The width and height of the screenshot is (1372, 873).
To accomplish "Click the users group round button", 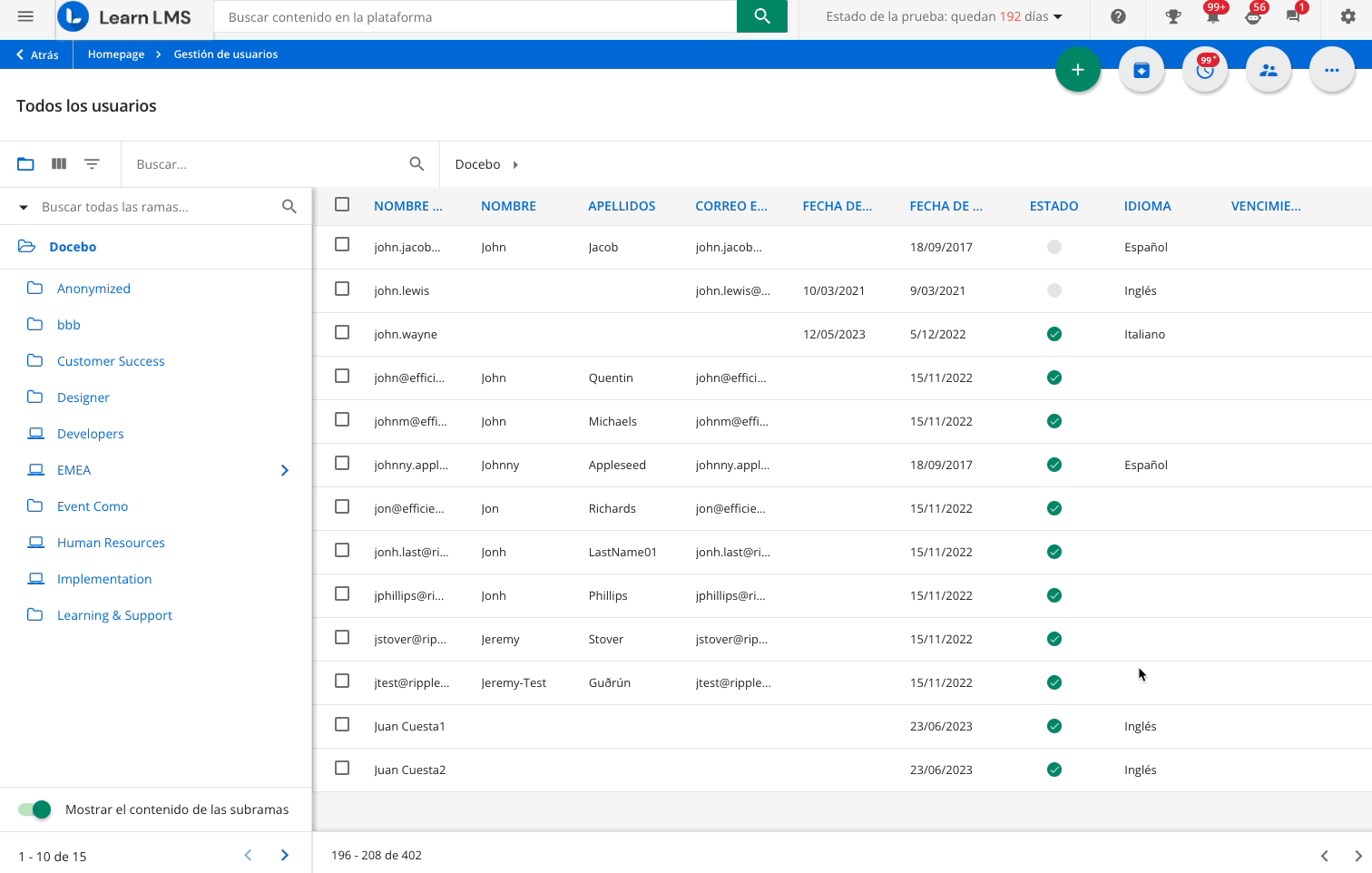I will [1269, 70].
